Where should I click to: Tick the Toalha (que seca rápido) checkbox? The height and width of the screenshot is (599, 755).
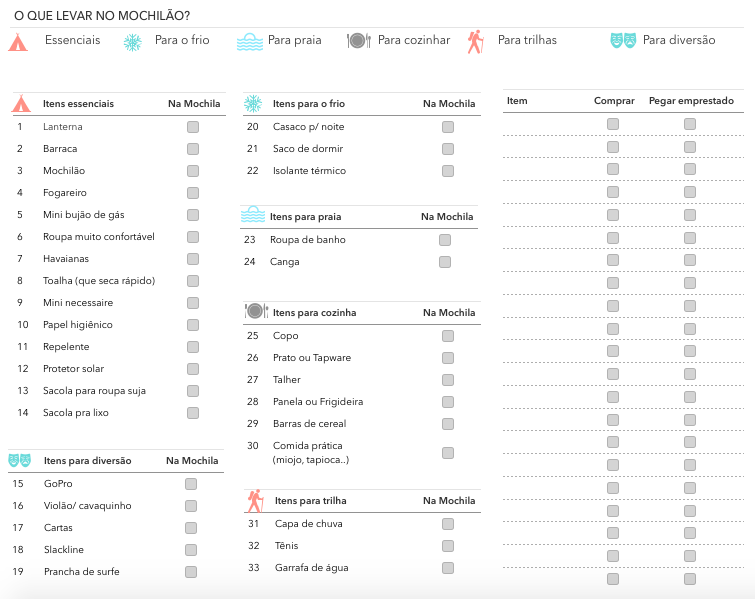pos(193,281)
